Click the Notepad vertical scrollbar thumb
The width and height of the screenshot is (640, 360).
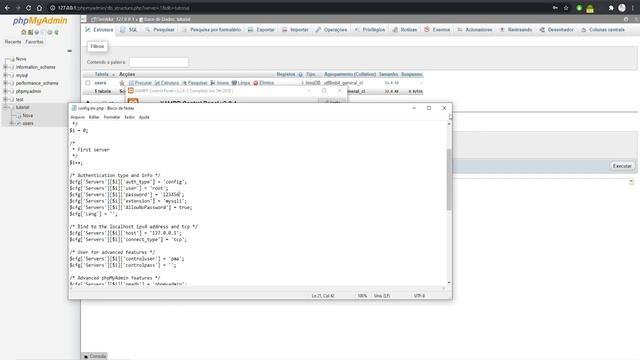click(x=449, y=180)
